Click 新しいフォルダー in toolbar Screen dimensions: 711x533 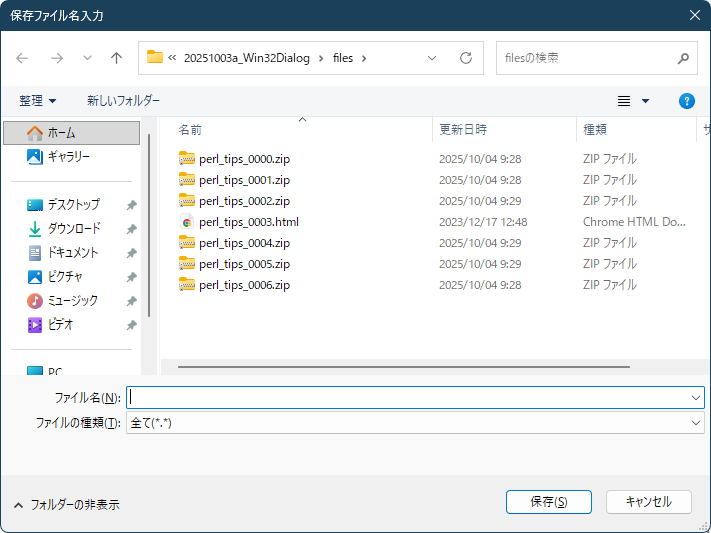[123, 101]
